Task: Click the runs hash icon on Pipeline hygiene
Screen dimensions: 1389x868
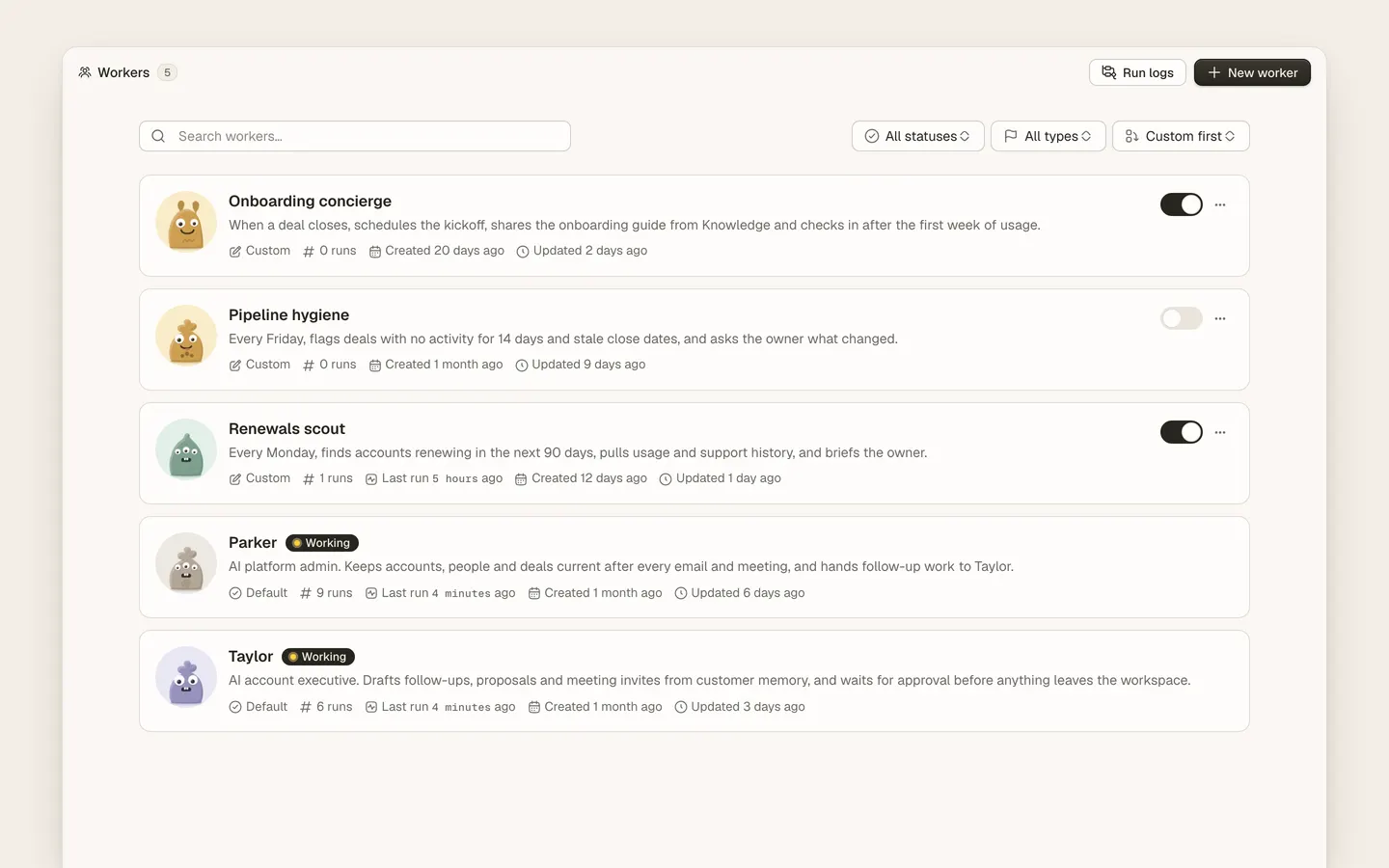Action: [x=309, y=366]
